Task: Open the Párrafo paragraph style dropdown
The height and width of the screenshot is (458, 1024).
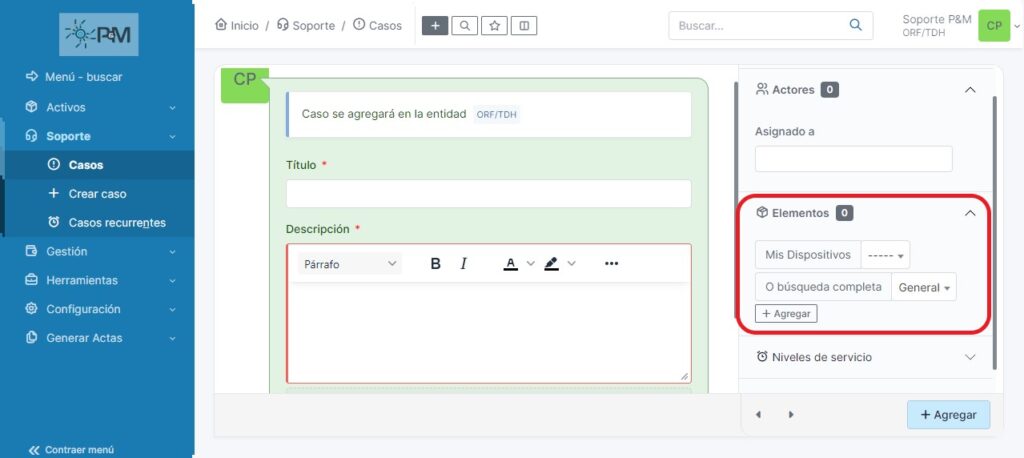Action: (349, 264)
